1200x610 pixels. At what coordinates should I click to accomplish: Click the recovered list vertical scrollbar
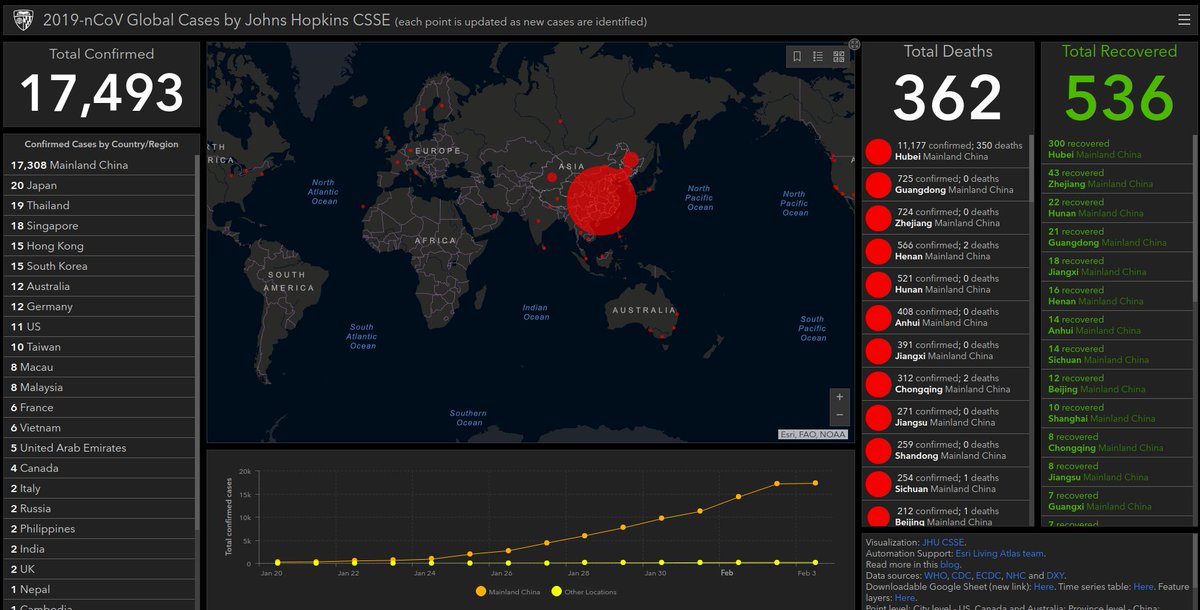[x=1194, y=220]
